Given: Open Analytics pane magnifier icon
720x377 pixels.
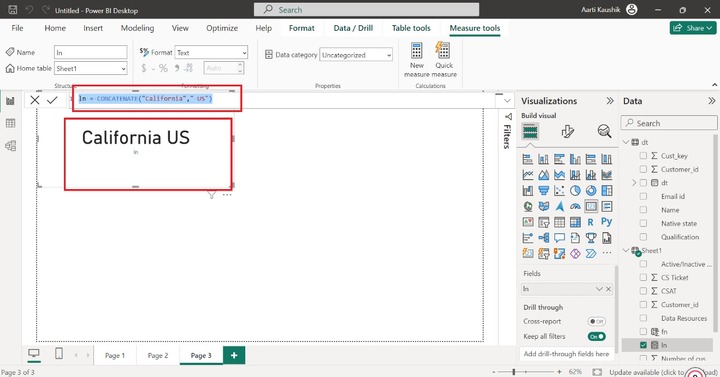Looking at the screenshot, I should tap(604, 132).
